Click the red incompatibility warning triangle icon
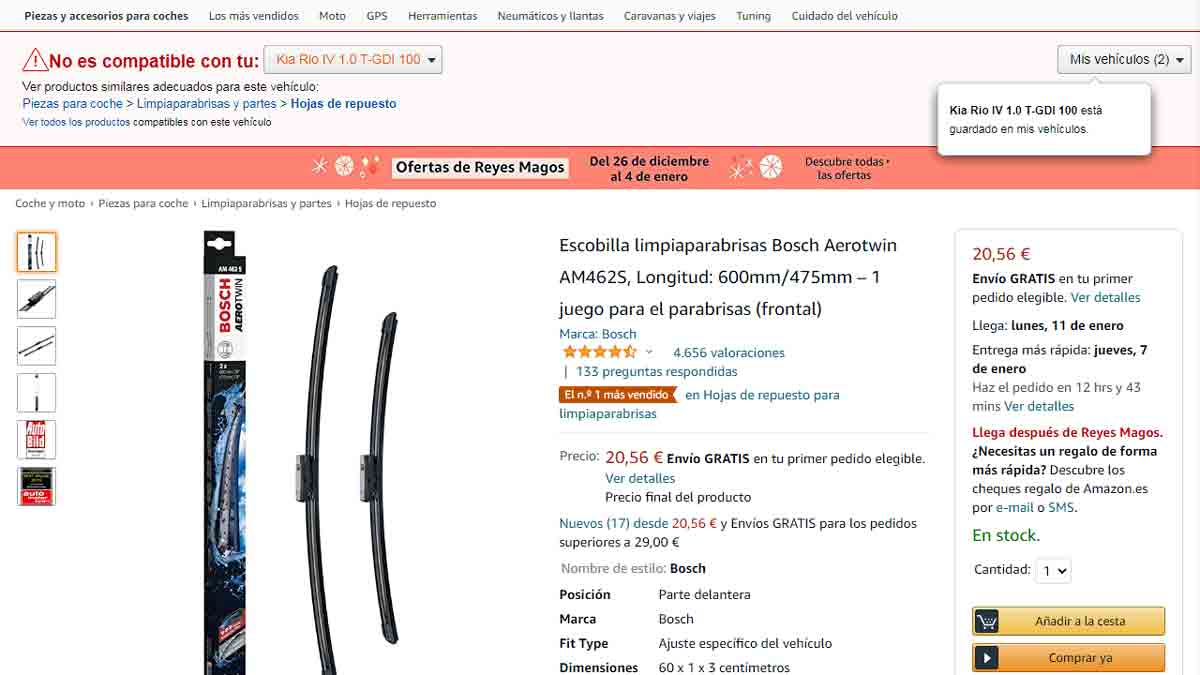Screen dimensions: 1200x675 (35, 59)
